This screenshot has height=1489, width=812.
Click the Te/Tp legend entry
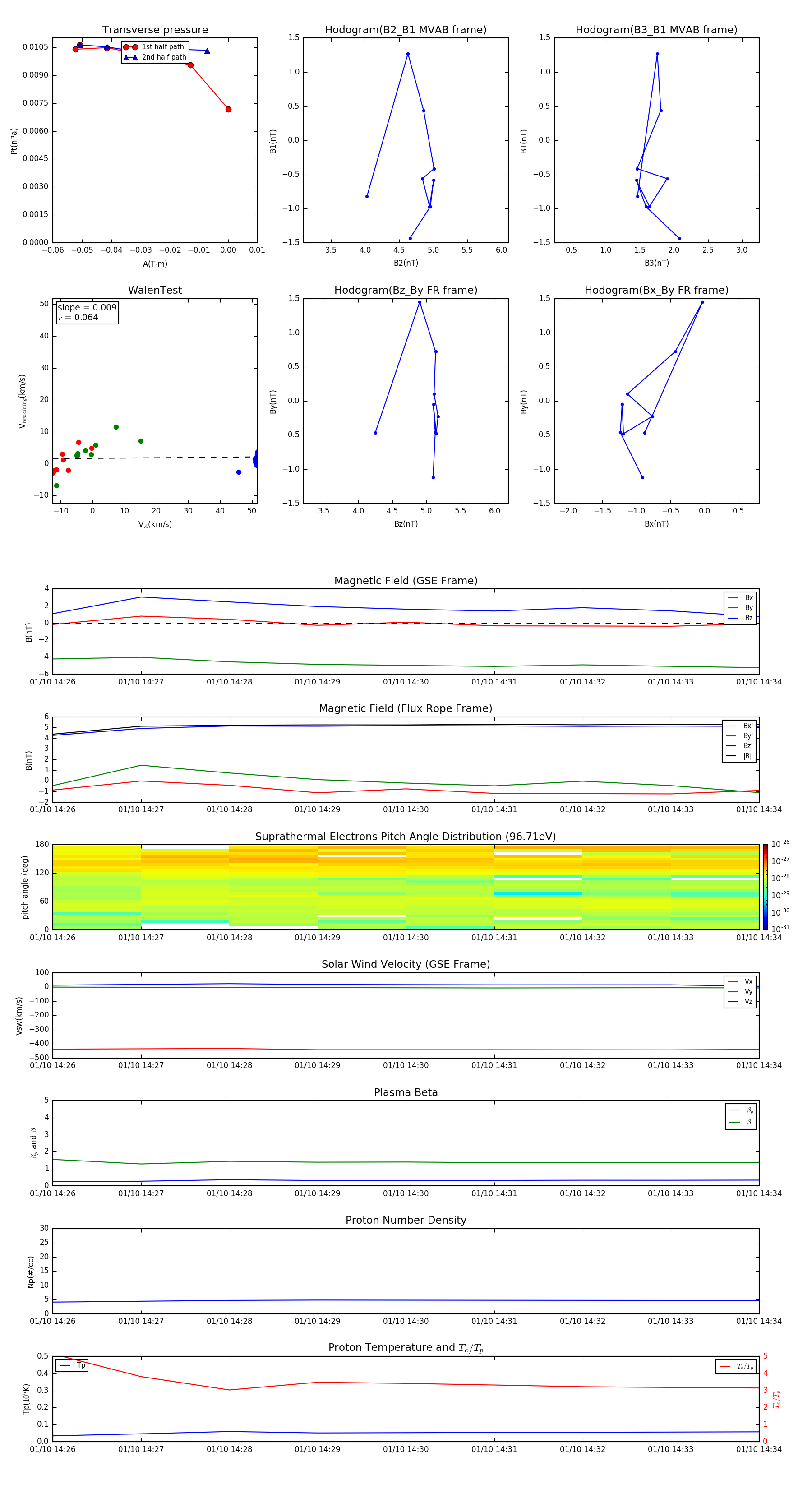[x=736, y=1366]
